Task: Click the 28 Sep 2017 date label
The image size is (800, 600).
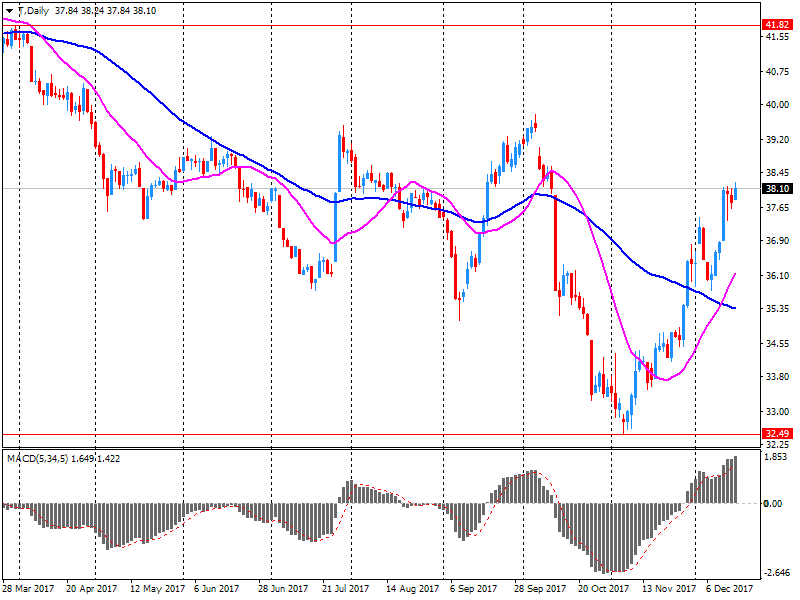Action: [540, 589]
